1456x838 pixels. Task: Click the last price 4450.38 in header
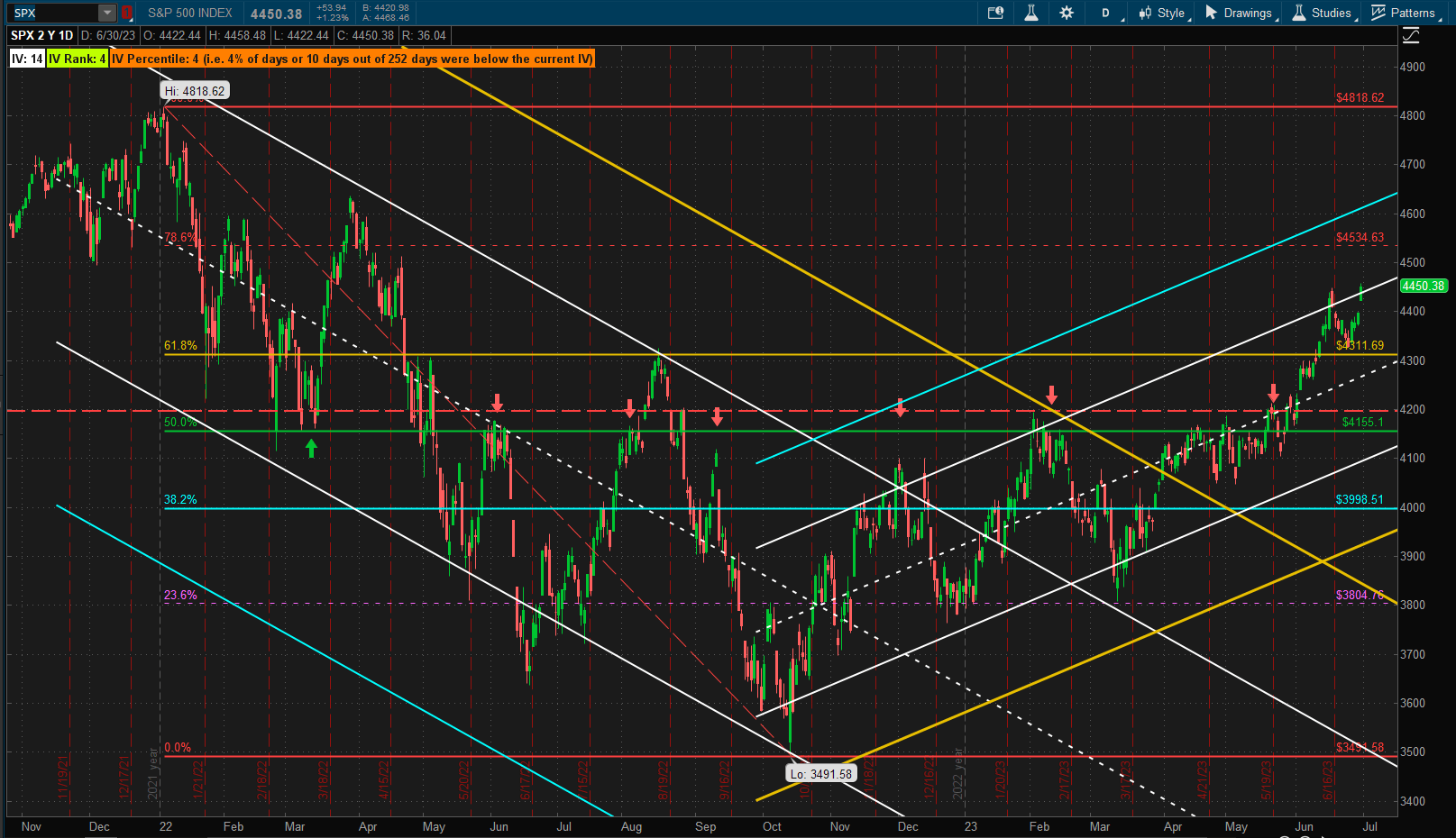(276, 14)
